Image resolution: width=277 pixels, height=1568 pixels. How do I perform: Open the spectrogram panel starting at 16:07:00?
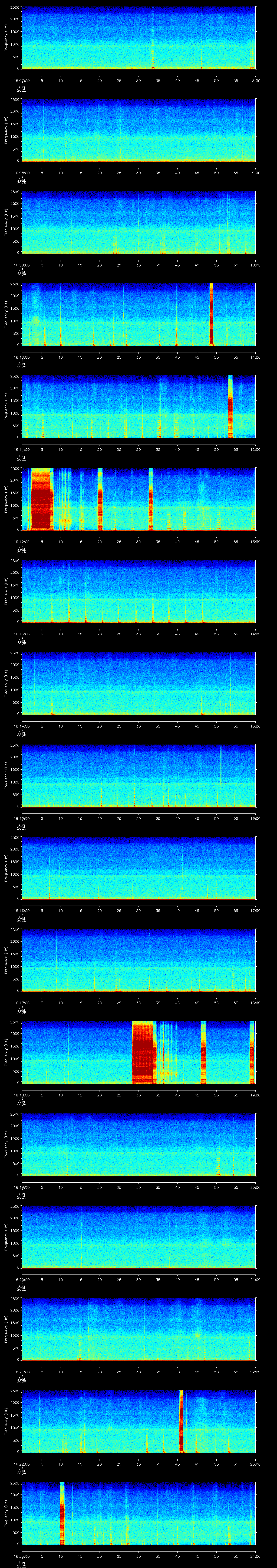pos(138,38)
